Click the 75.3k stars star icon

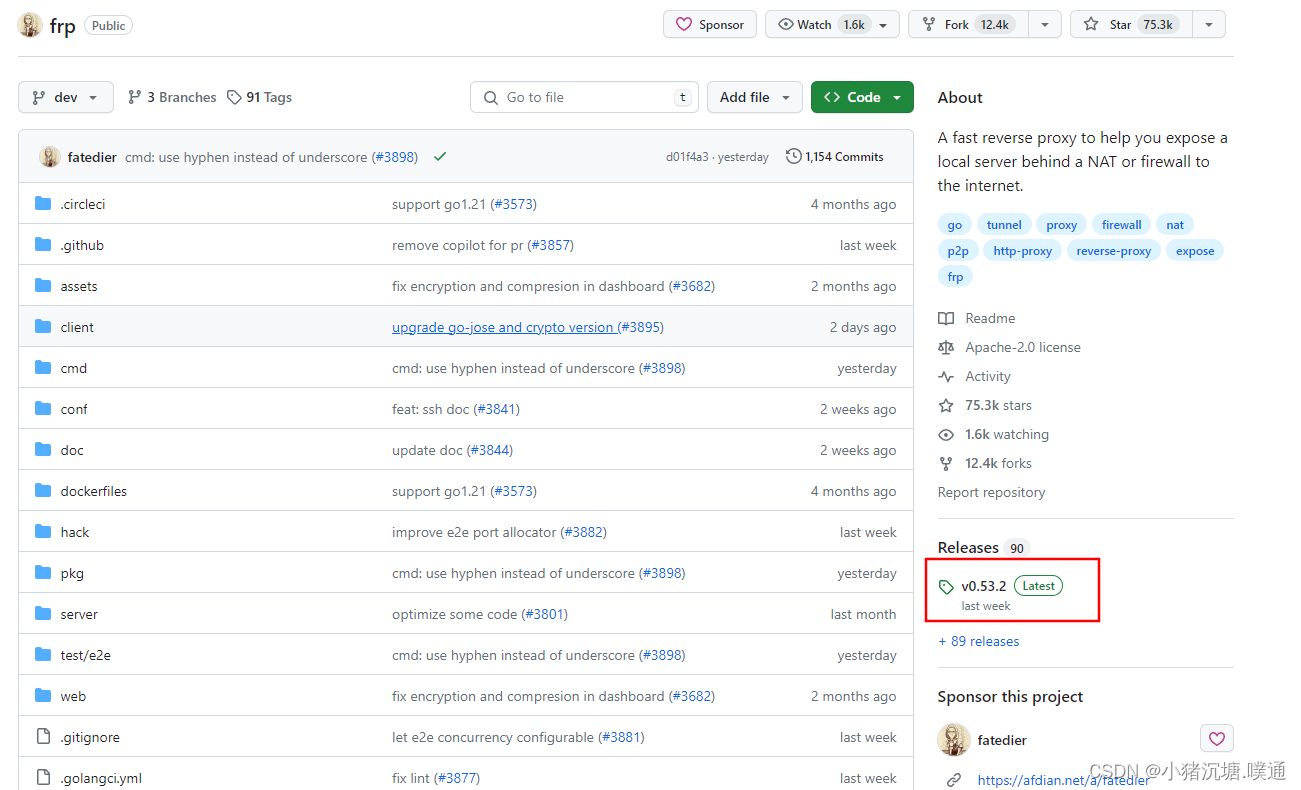click(946, 405)
